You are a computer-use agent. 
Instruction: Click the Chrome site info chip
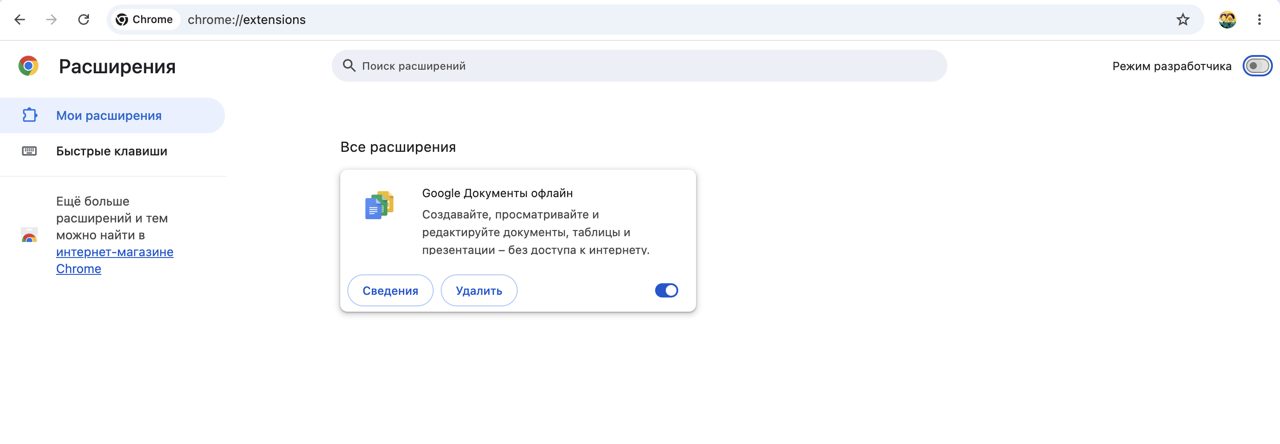click(x=144, y=19)
